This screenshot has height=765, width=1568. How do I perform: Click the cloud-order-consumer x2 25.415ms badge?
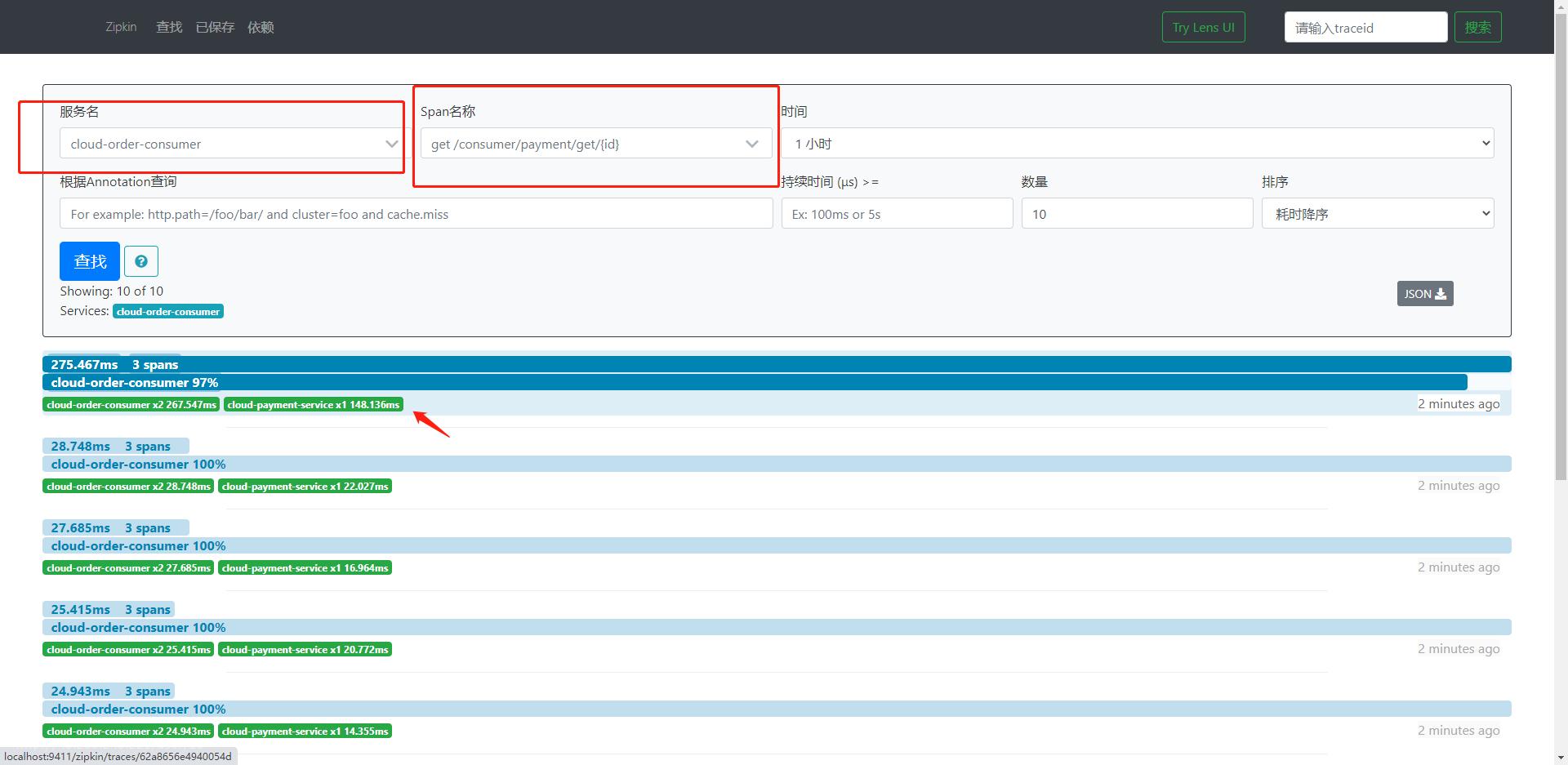[x=128, y=649]
